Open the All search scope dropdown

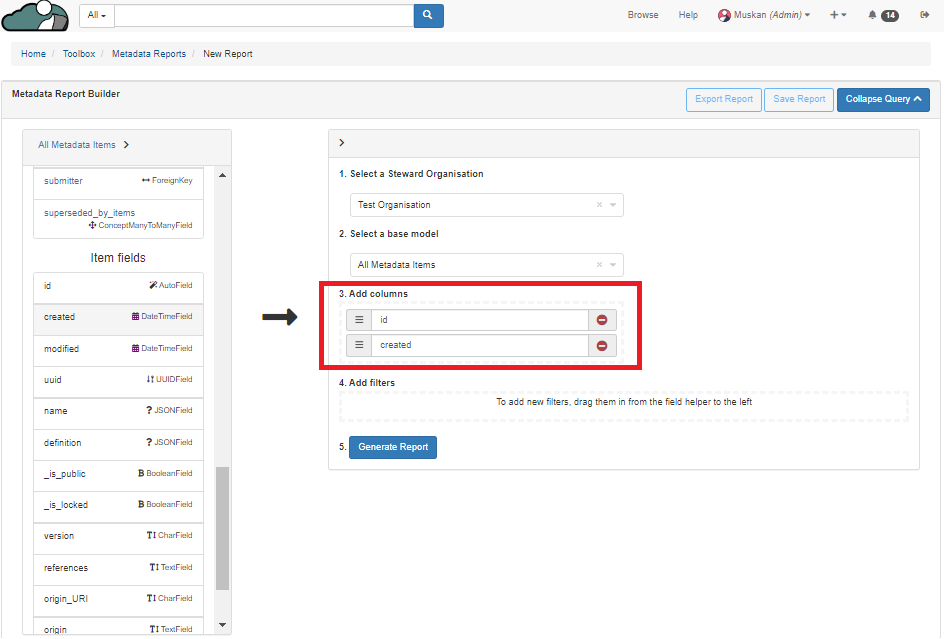pos(97,15)
